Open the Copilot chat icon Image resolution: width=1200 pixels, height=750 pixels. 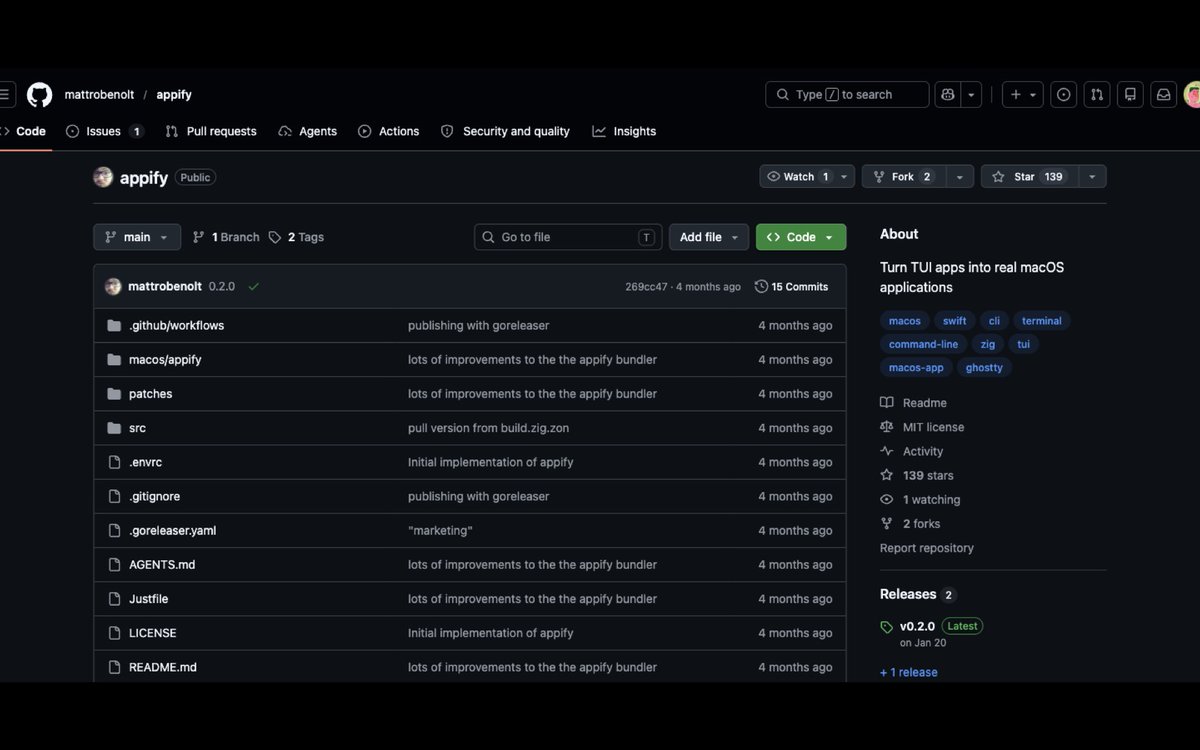coord(948,95)
